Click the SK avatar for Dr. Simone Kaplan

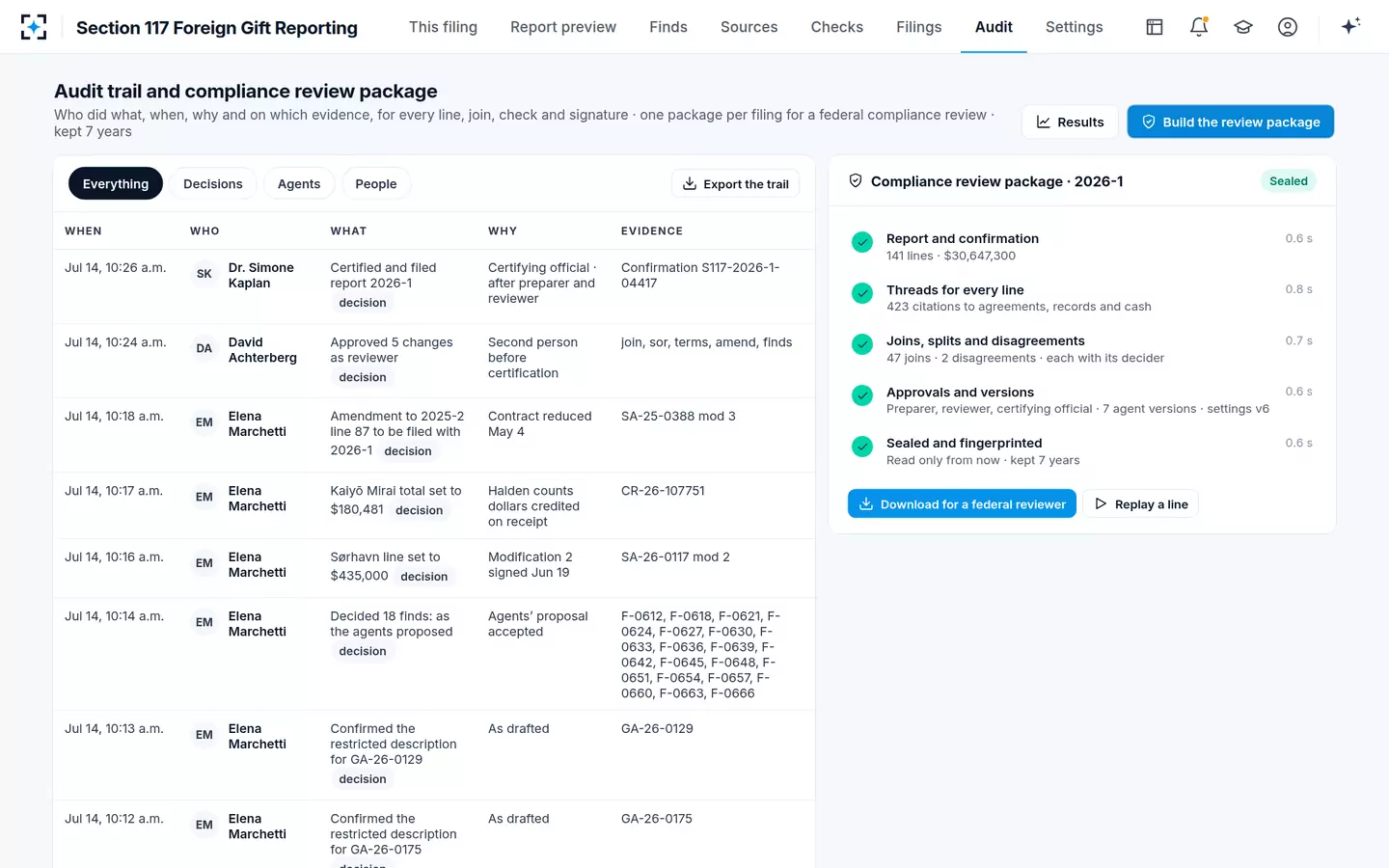204,274
